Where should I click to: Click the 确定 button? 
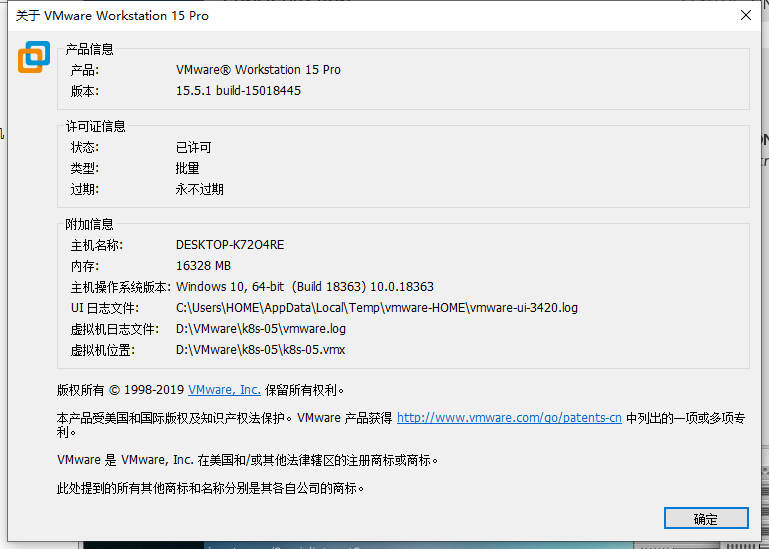click(x=706, y=518)
